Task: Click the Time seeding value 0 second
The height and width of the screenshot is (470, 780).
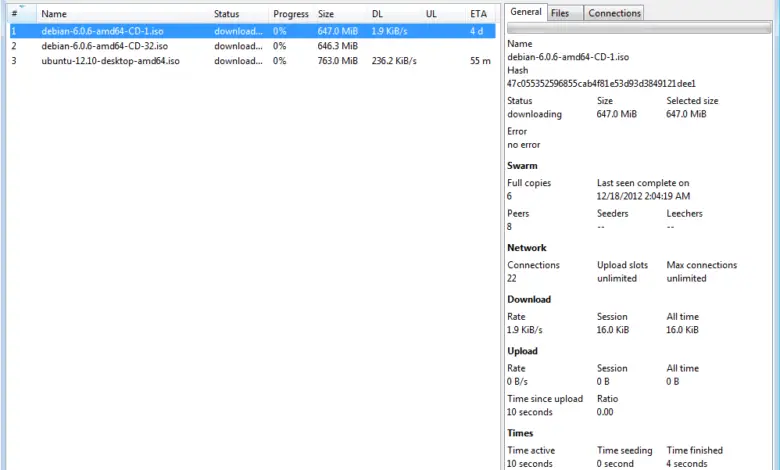Action: point(615,464)
